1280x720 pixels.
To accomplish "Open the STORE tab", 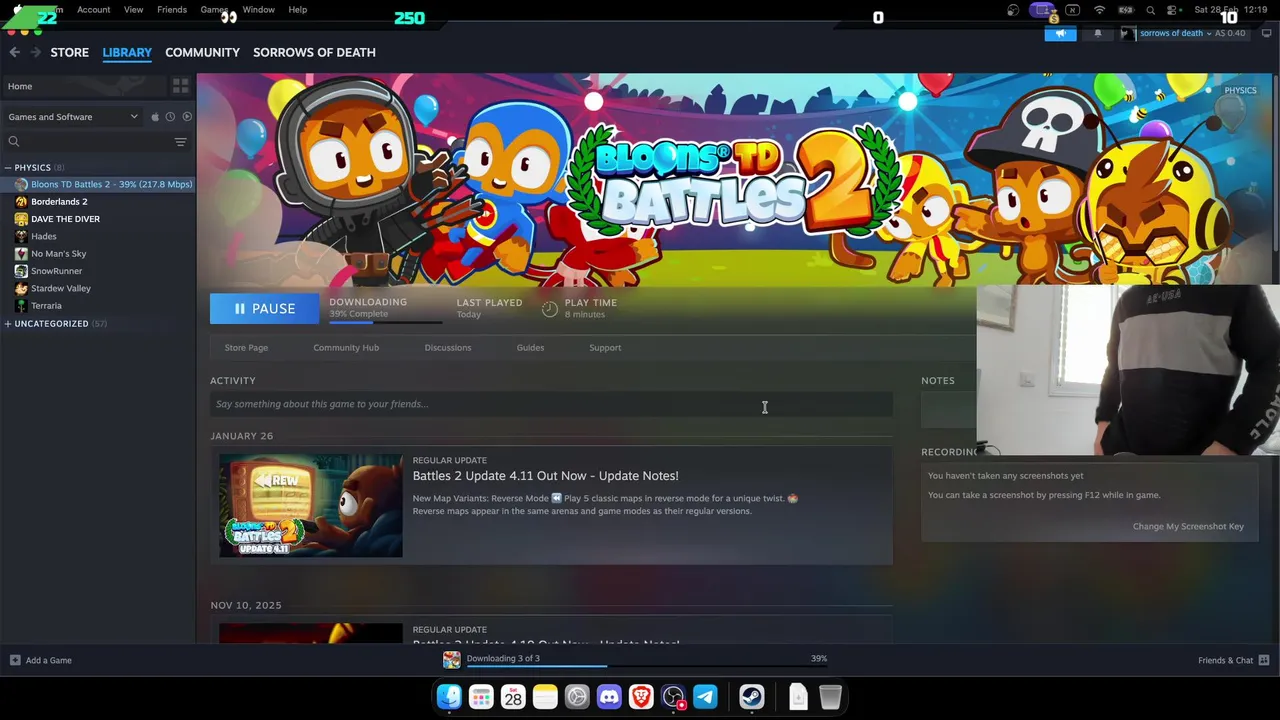I will (70, 52).
